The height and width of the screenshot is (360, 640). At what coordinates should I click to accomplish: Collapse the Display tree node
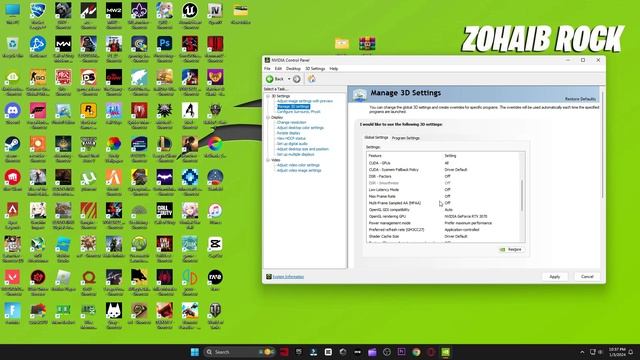(268, 117)
